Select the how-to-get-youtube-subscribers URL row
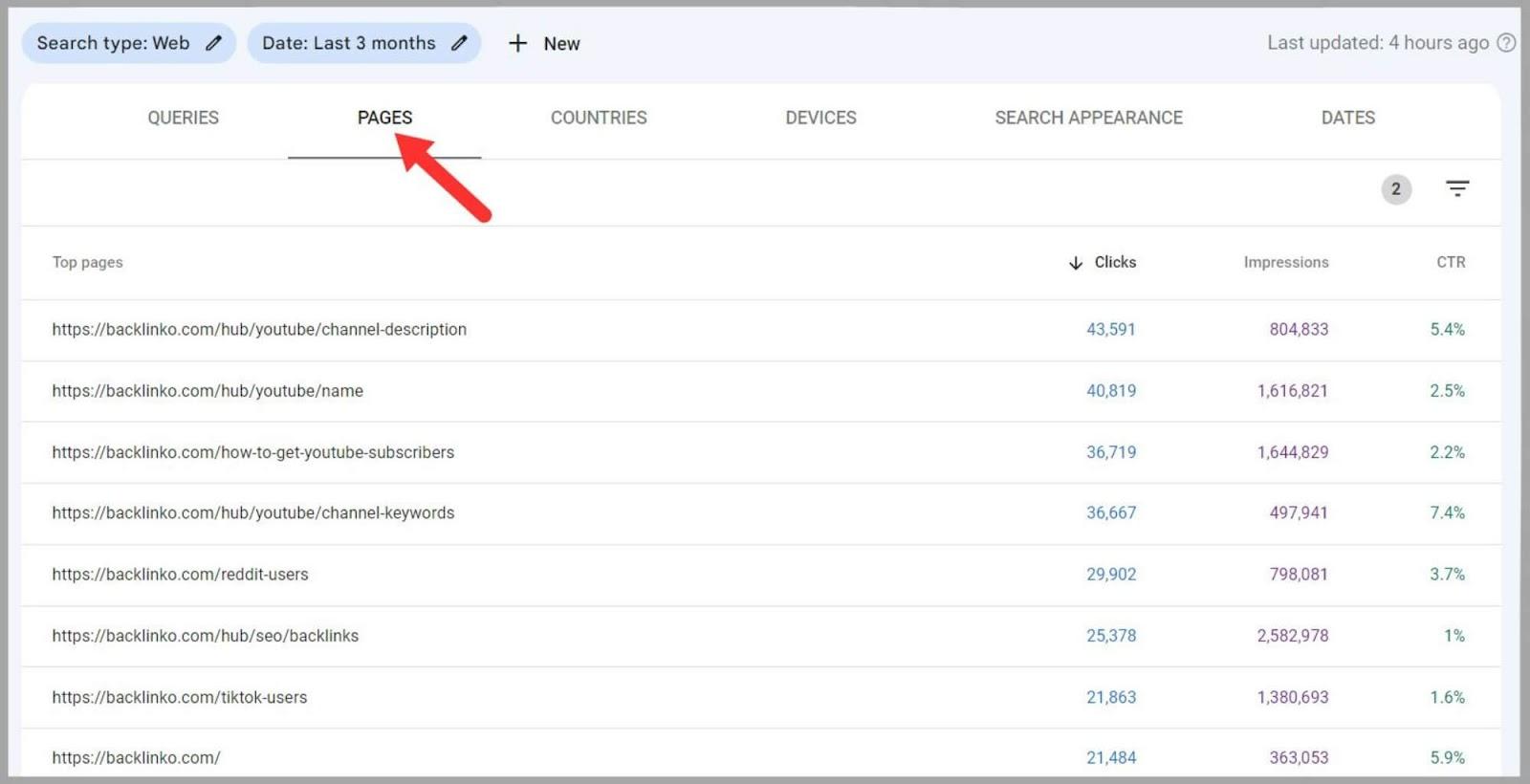 pyautogui.click(x=253, y=452)
